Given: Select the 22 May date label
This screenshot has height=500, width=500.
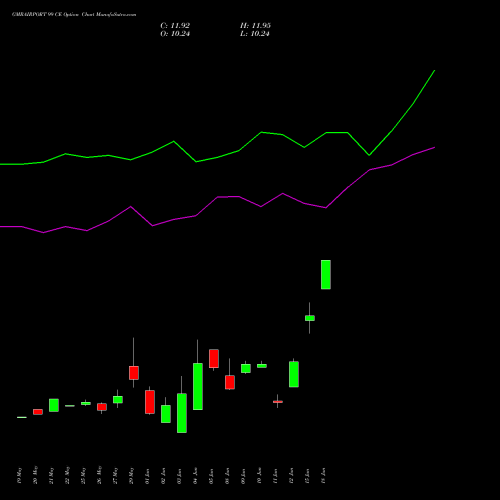Looking at the screenshot, I should (67, 476).
